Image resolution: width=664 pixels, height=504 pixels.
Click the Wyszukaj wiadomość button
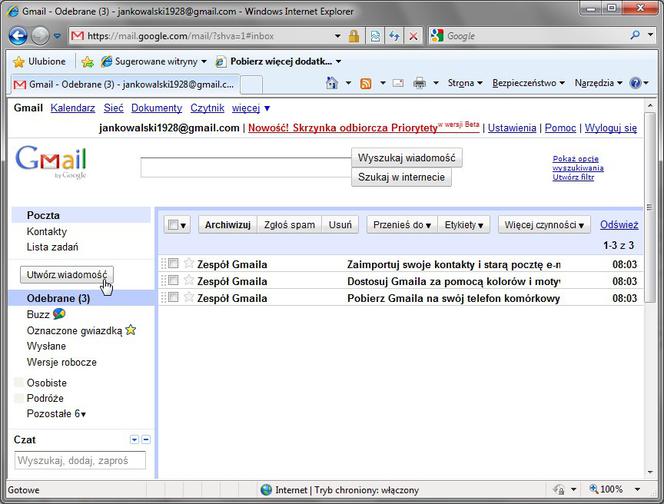[x=407, y=158]
